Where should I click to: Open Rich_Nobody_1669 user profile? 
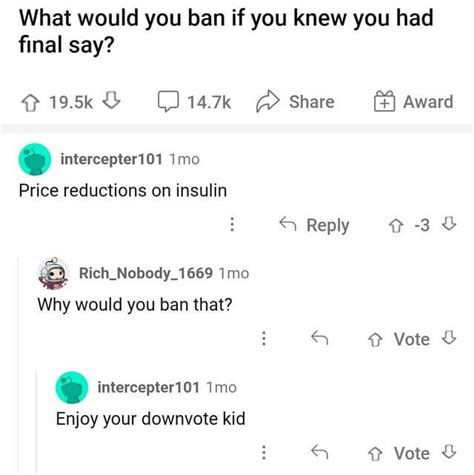tap(146, 273)
